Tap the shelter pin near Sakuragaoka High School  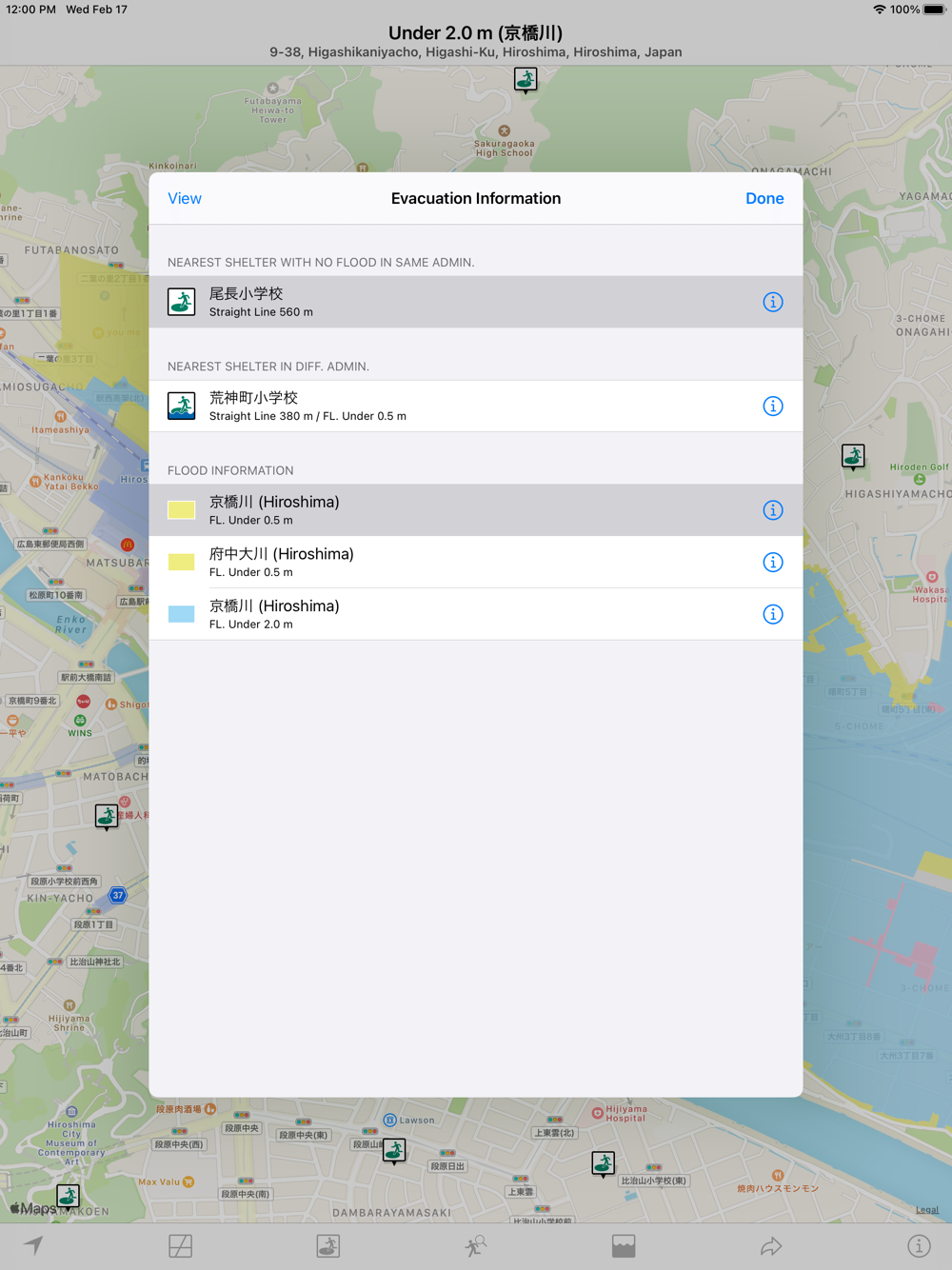526,80
